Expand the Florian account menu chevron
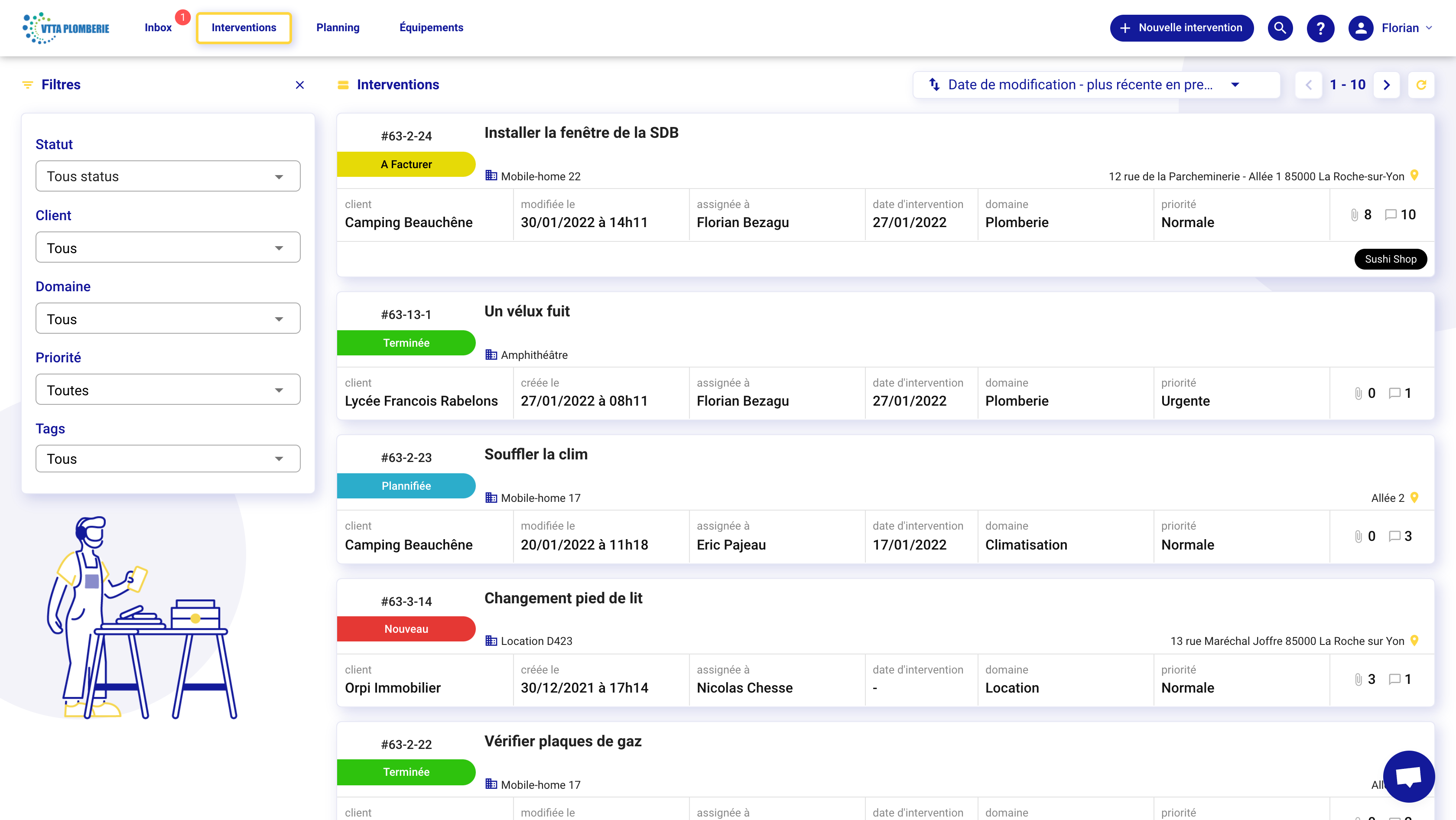Screen dimensions: 1456x820 point(1429,28)
